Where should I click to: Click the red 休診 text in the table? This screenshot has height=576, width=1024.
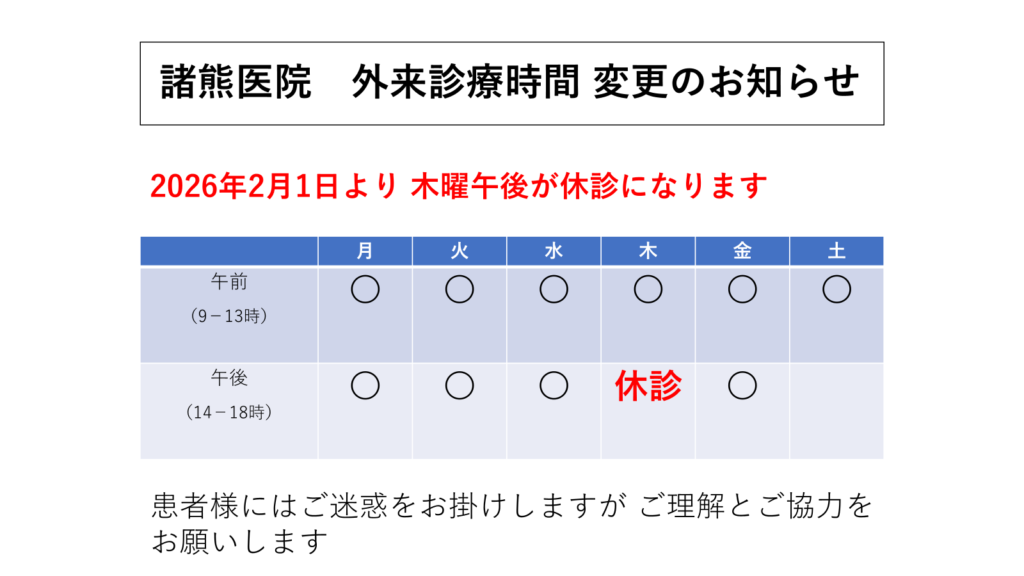pos(648,387)
